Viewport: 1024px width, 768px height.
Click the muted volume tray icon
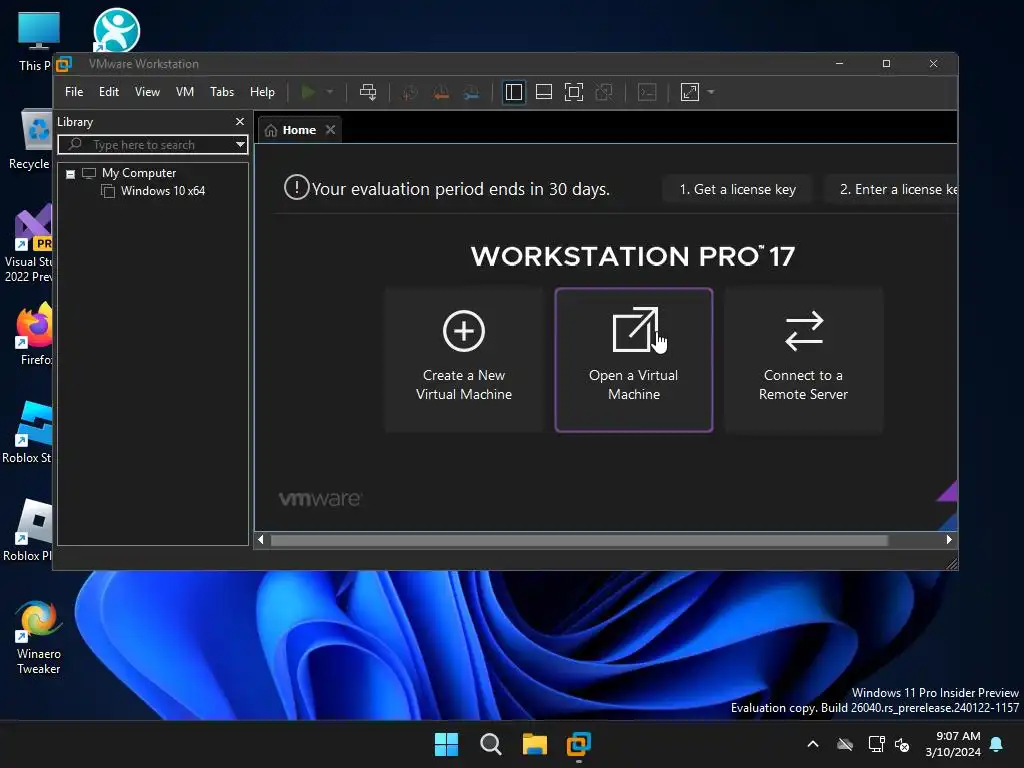tap(903, 744)
